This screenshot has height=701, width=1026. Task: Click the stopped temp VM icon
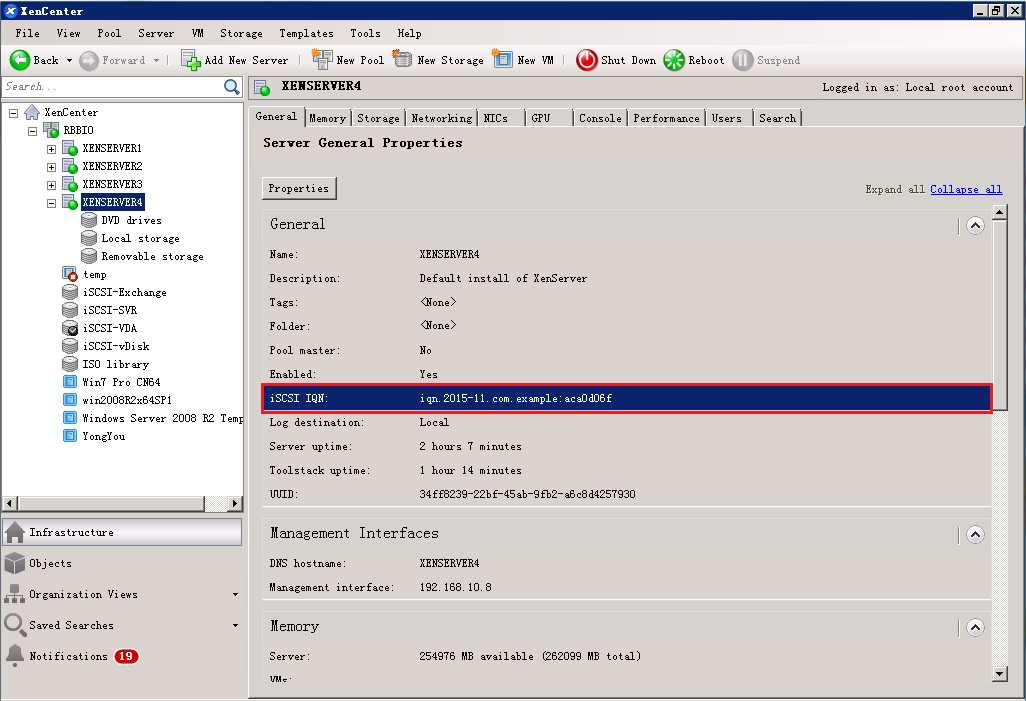click(69, 274)
